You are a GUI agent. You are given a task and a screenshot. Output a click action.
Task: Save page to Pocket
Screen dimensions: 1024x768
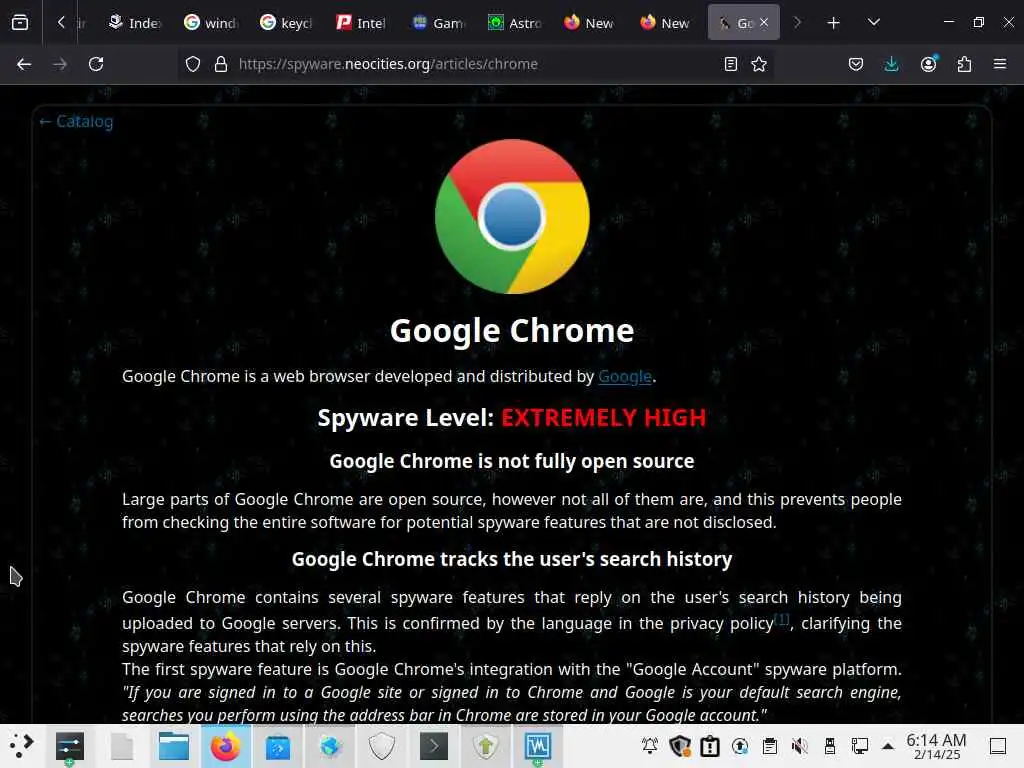click(x=856, y=64)
